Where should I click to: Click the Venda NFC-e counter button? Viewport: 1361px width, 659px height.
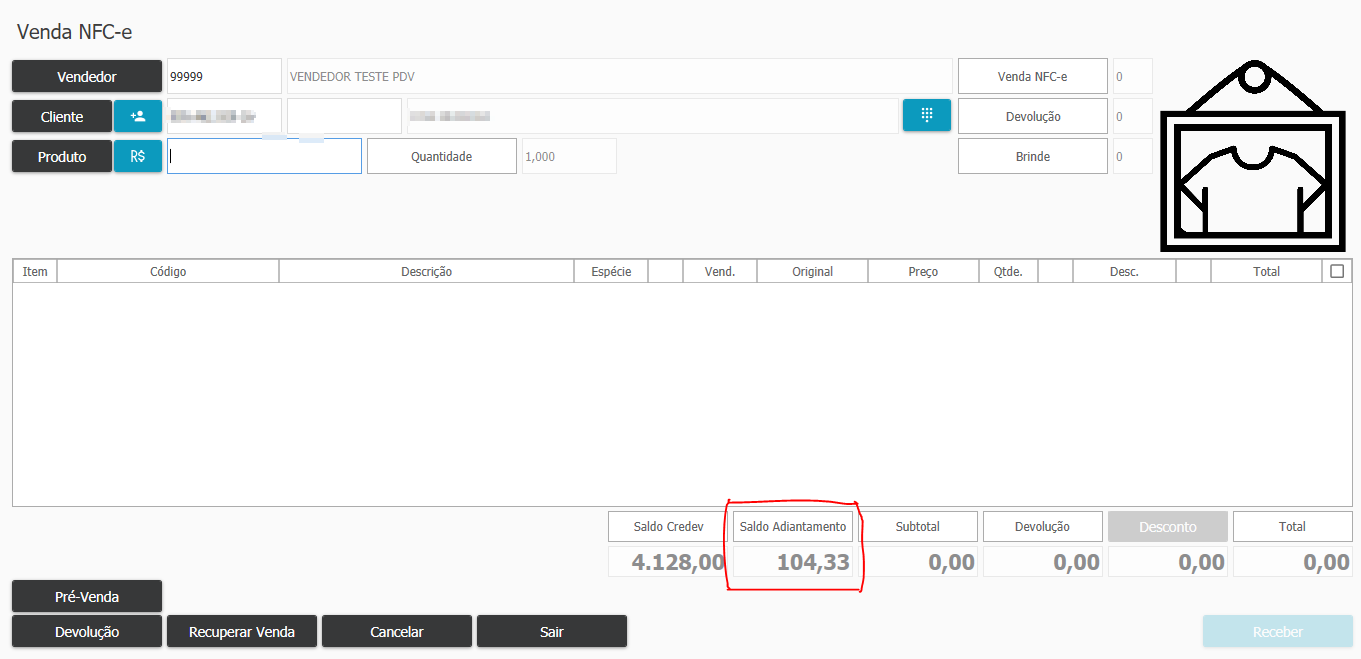pyautogui.click(x=1032, y=76)
